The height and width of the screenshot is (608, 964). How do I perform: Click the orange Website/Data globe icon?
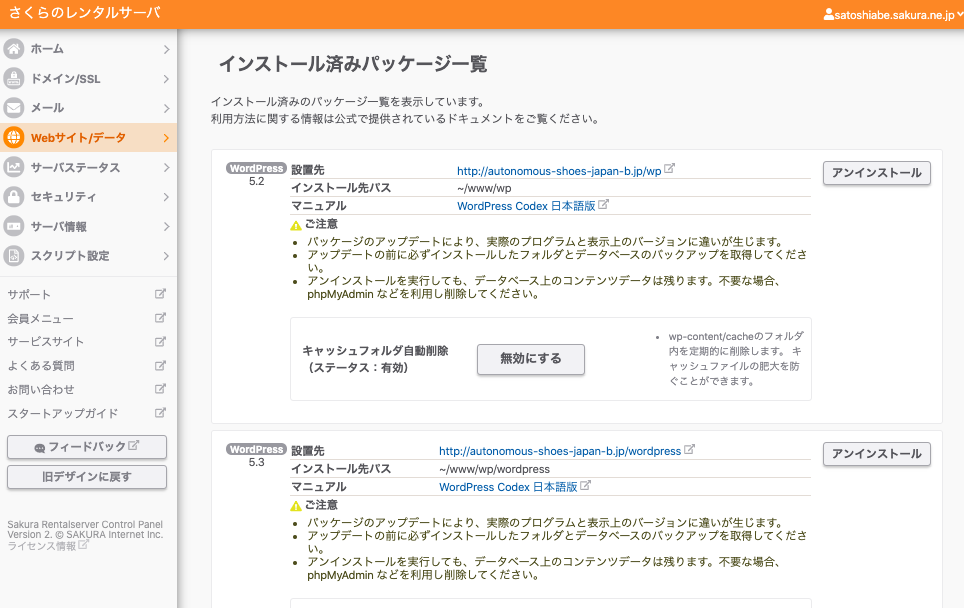click(14, 138)
